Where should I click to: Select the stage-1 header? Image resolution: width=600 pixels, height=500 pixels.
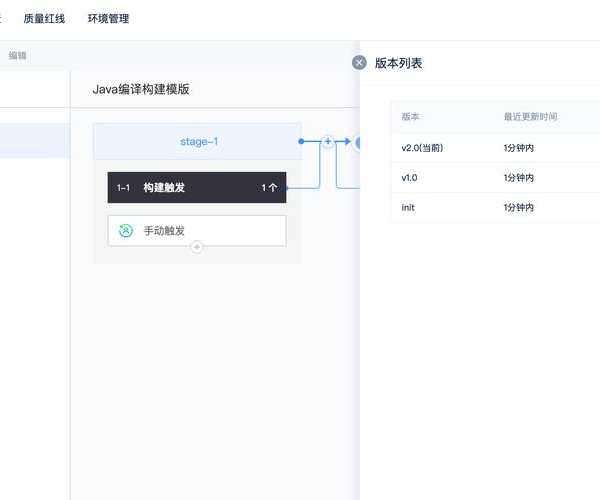pyautogui.click(x=197, y=142)
